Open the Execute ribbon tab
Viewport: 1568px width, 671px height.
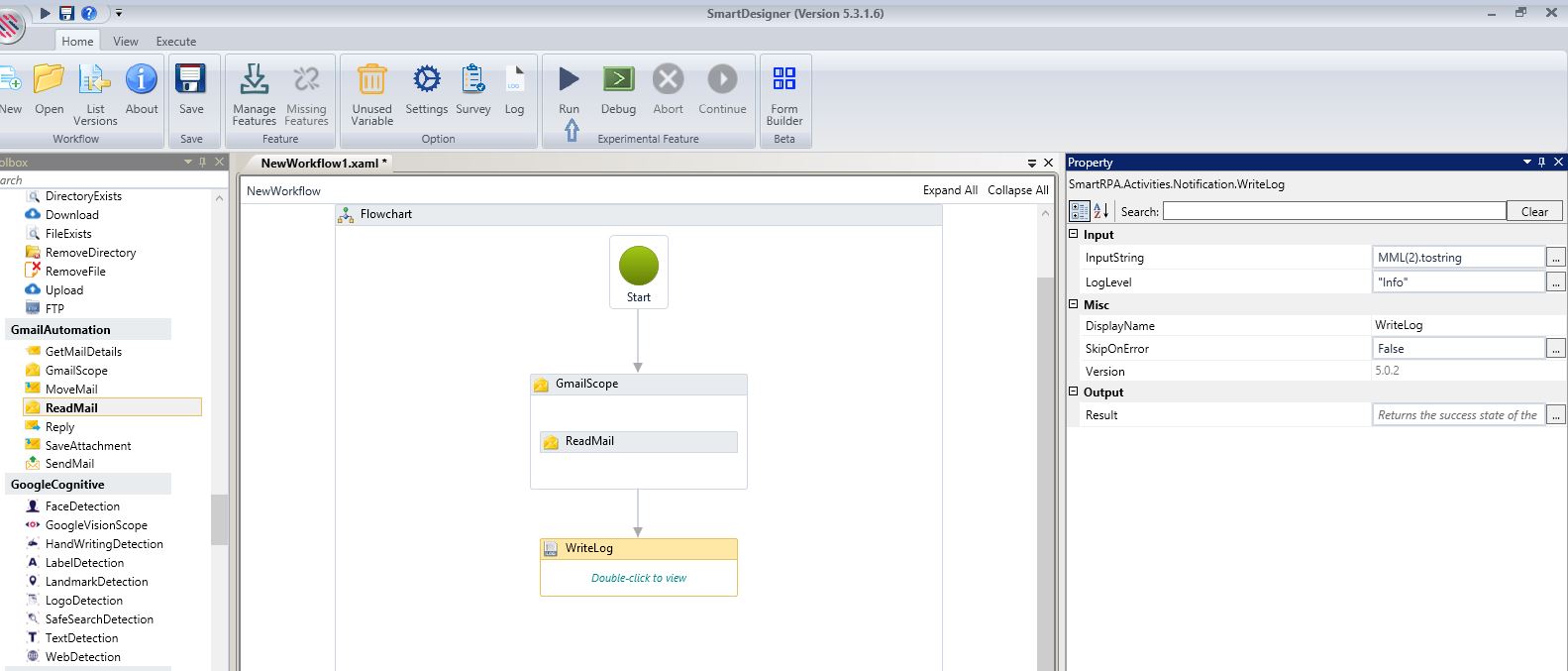(176, 41)
